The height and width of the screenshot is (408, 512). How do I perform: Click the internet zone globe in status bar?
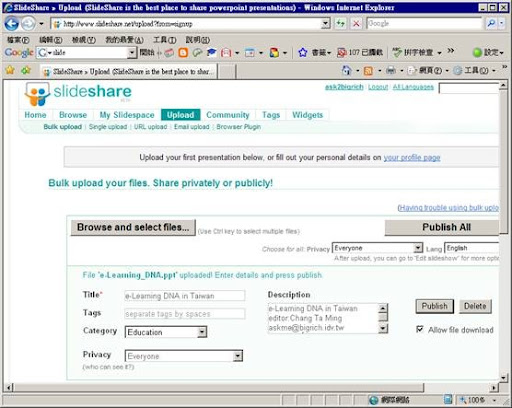(374, 399)
